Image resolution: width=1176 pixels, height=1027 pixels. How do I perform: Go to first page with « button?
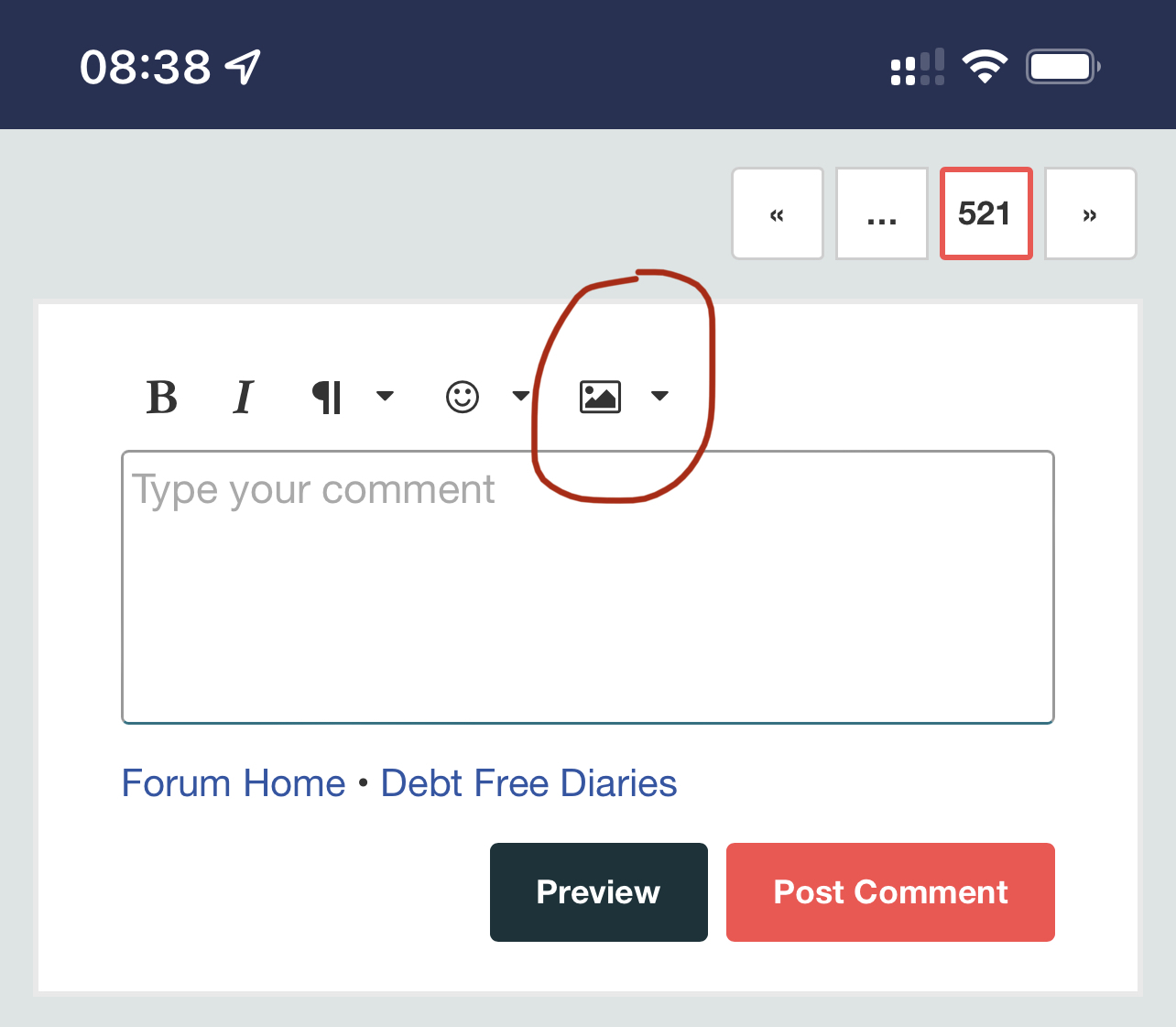coord(778,213)
